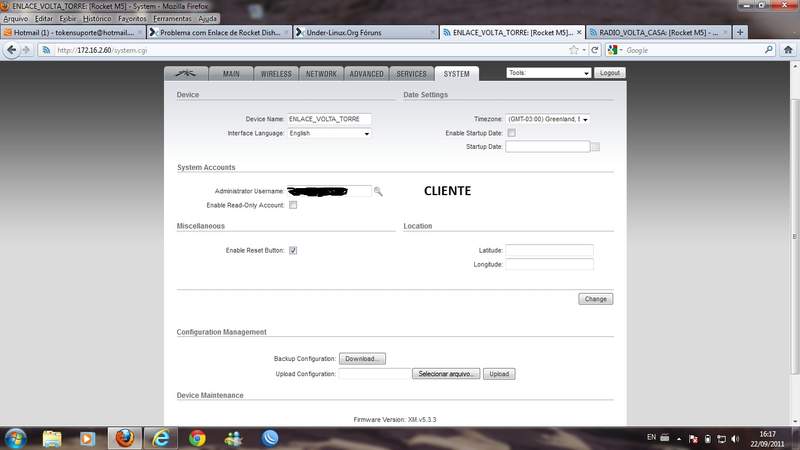Open Messenger taskbar icon
800x450 pixels.
point(234,438)
